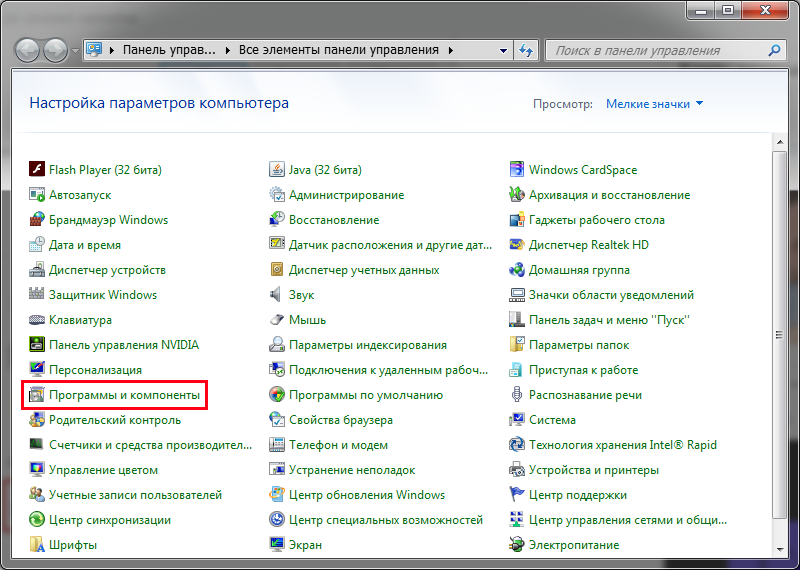Open the Устройства и принтеры icon
800x570 pixels.
point(517,469)
